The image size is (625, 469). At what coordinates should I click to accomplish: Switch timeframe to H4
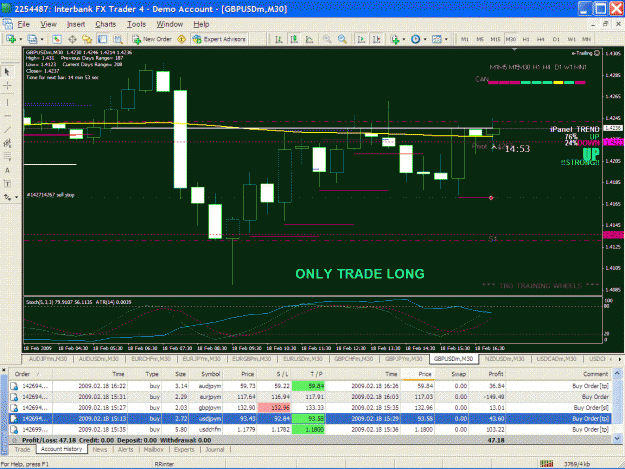pyautogui.click(x=540, y=39)
